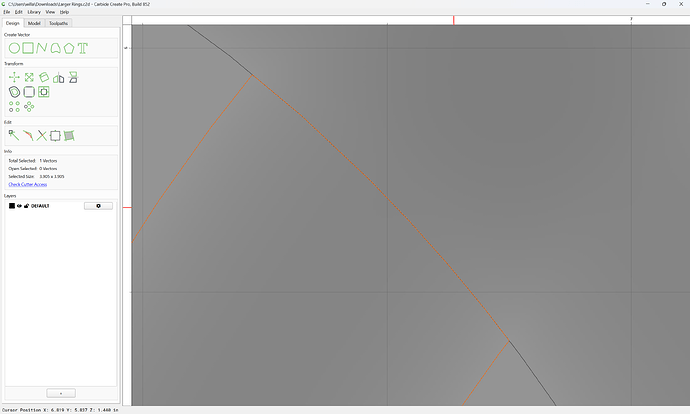The height and width of the screenshot is (414, 690).
Task: Use the Offset Vectors tool
Action: coord(14,92)
